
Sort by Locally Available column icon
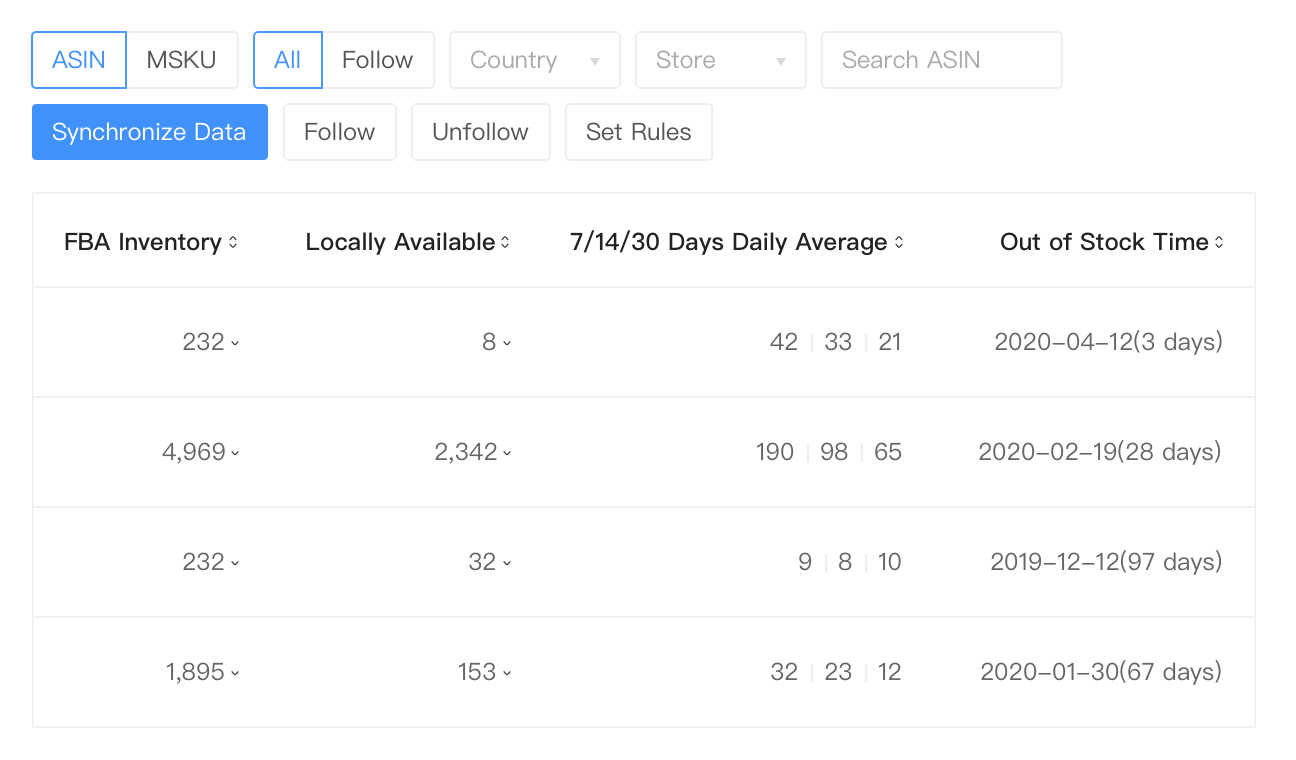click(x=505, y=242)
